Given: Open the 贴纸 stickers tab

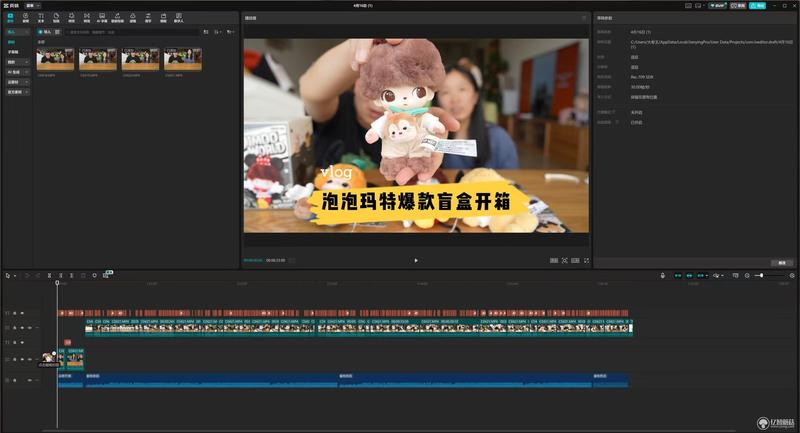Looking at the screenshot, I should (56, 18).
